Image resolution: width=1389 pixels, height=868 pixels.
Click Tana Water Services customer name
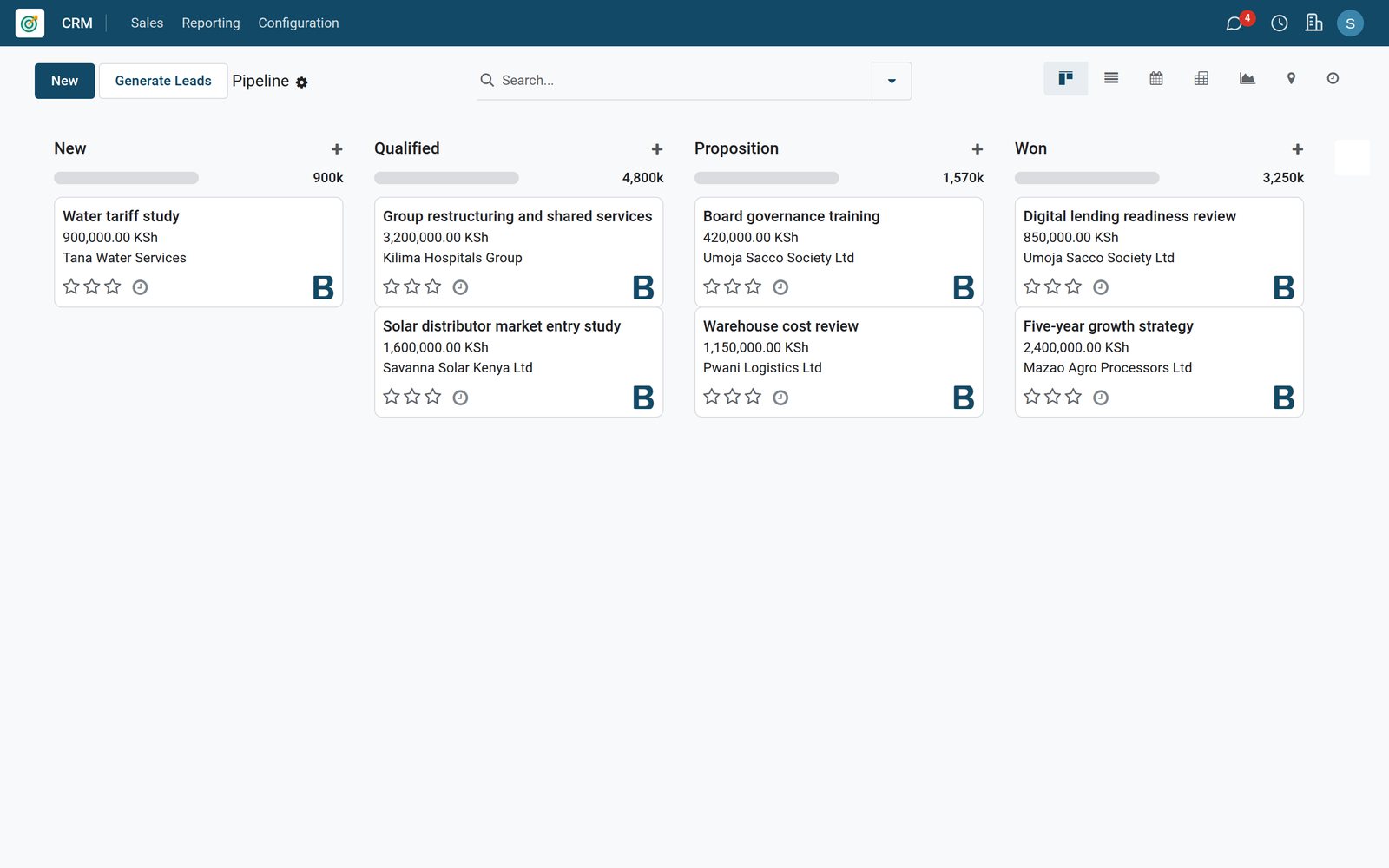point(124,258)
